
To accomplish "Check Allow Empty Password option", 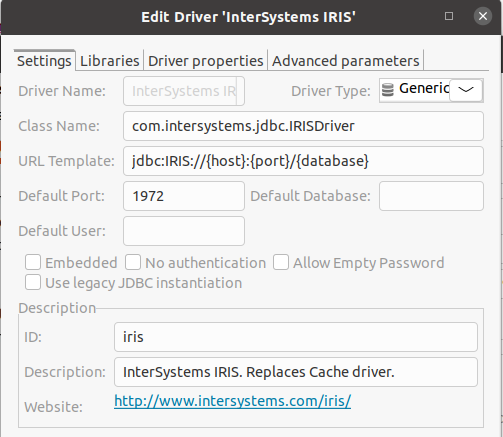I will point(281,262).
